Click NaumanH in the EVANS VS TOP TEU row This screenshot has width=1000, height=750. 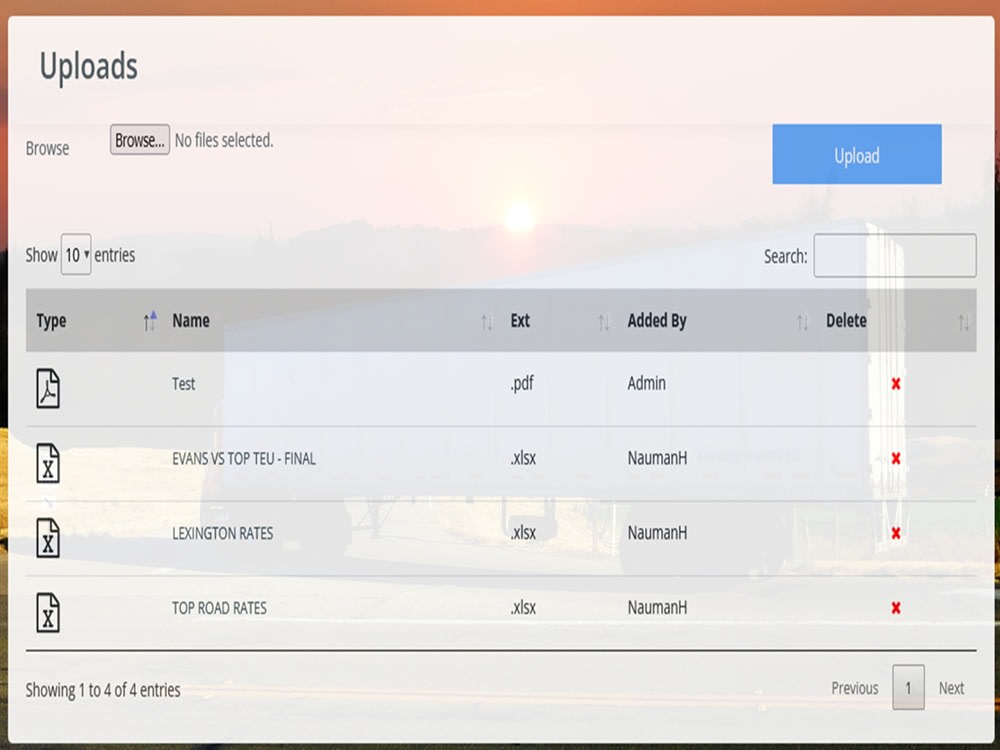(x=658, y=458)
